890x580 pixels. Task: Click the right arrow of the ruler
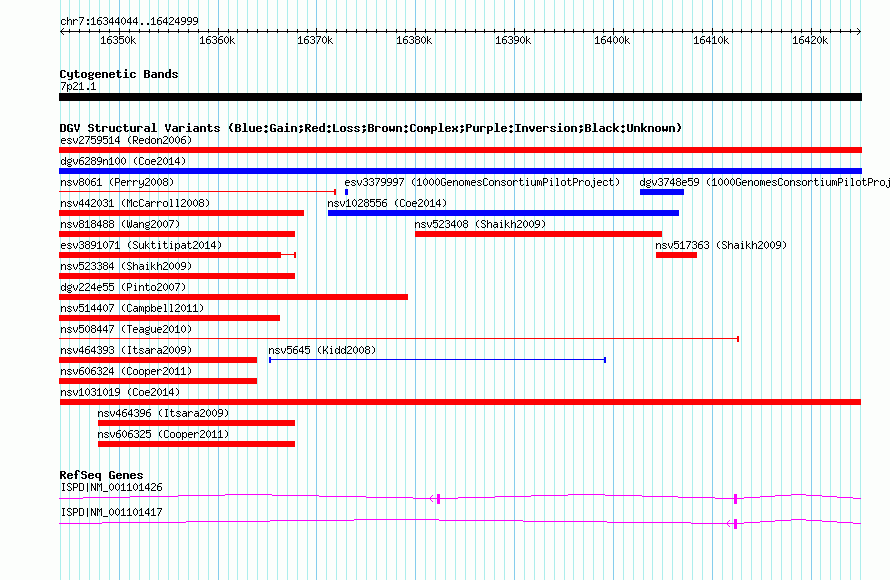[859, 32]
